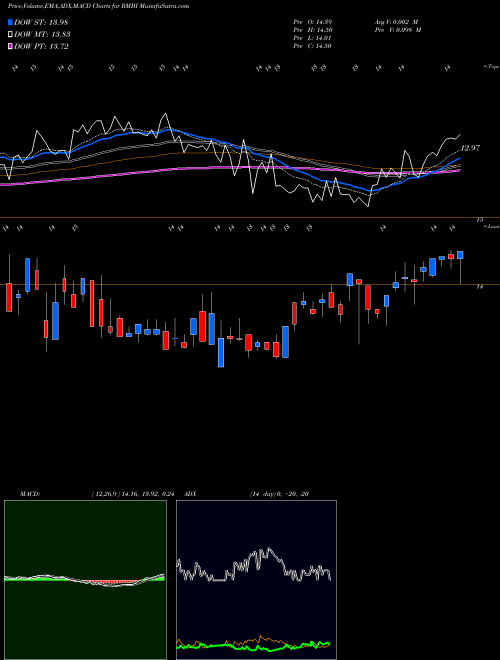Click the last blue candlestick at far right

click(460, 255)
